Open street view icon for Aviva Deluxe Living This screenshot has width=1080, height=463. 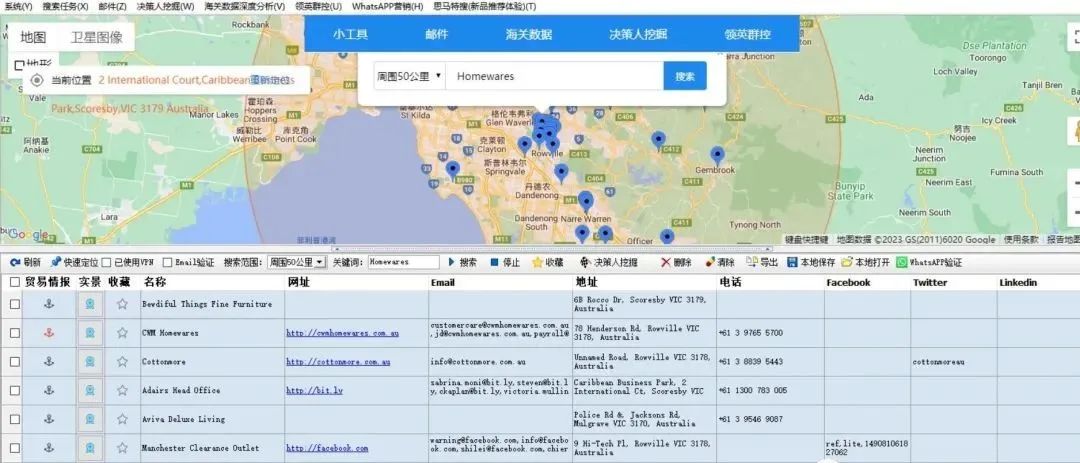tap(90, 419)
